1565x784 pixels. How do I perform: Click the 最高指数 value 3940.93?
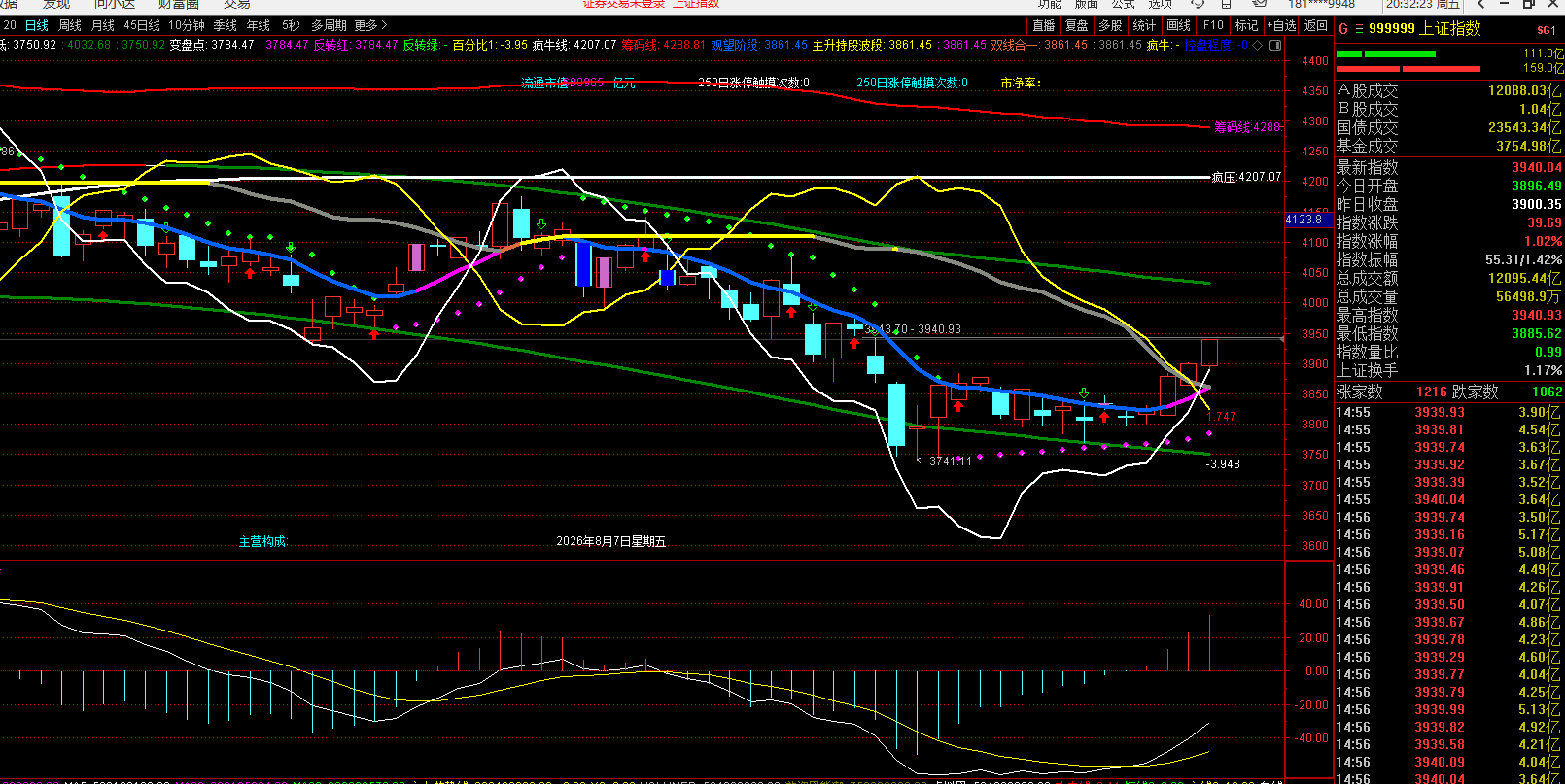(1537, 315)
